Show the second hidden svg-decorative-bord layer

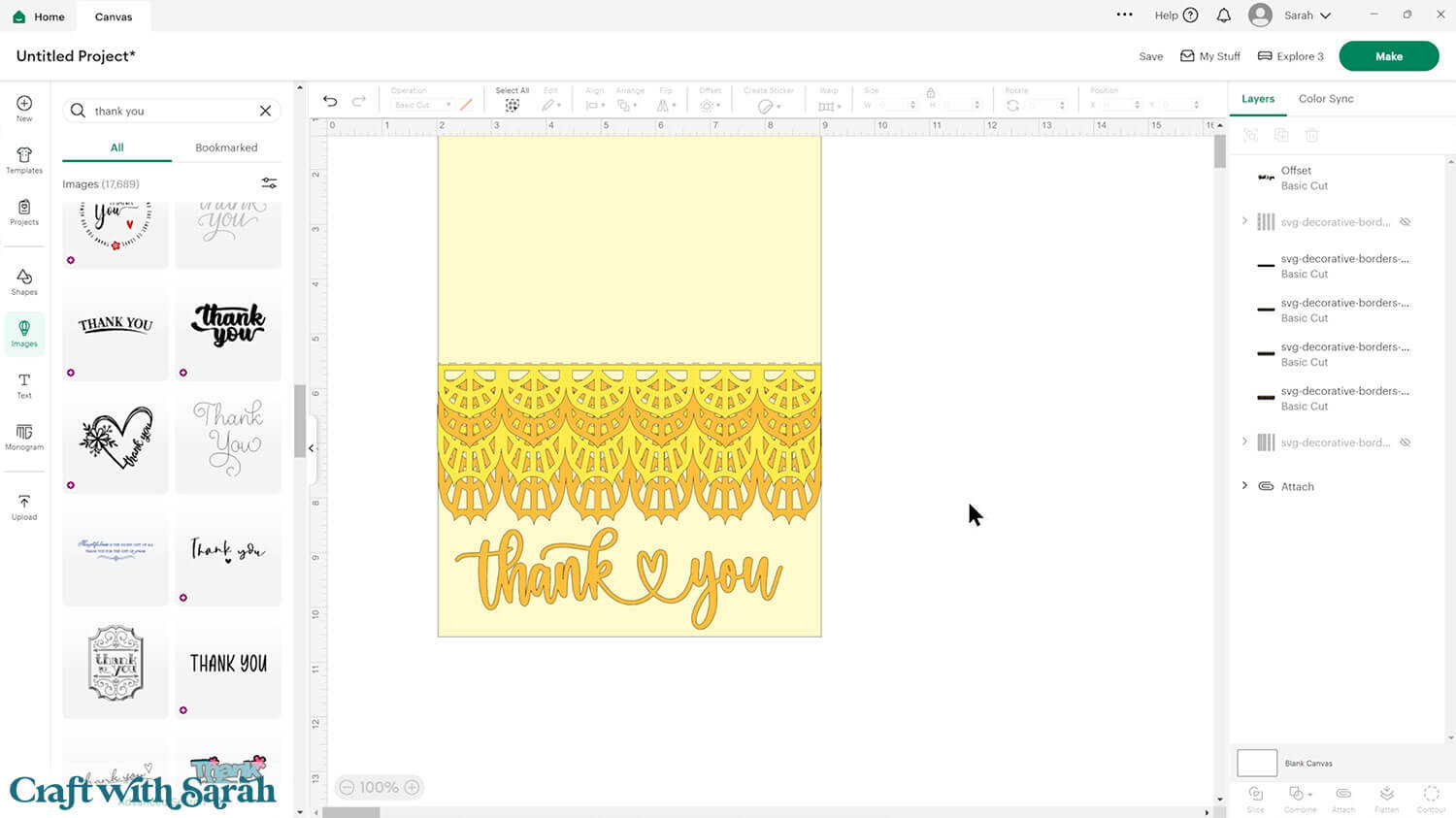click(1405, 442)
